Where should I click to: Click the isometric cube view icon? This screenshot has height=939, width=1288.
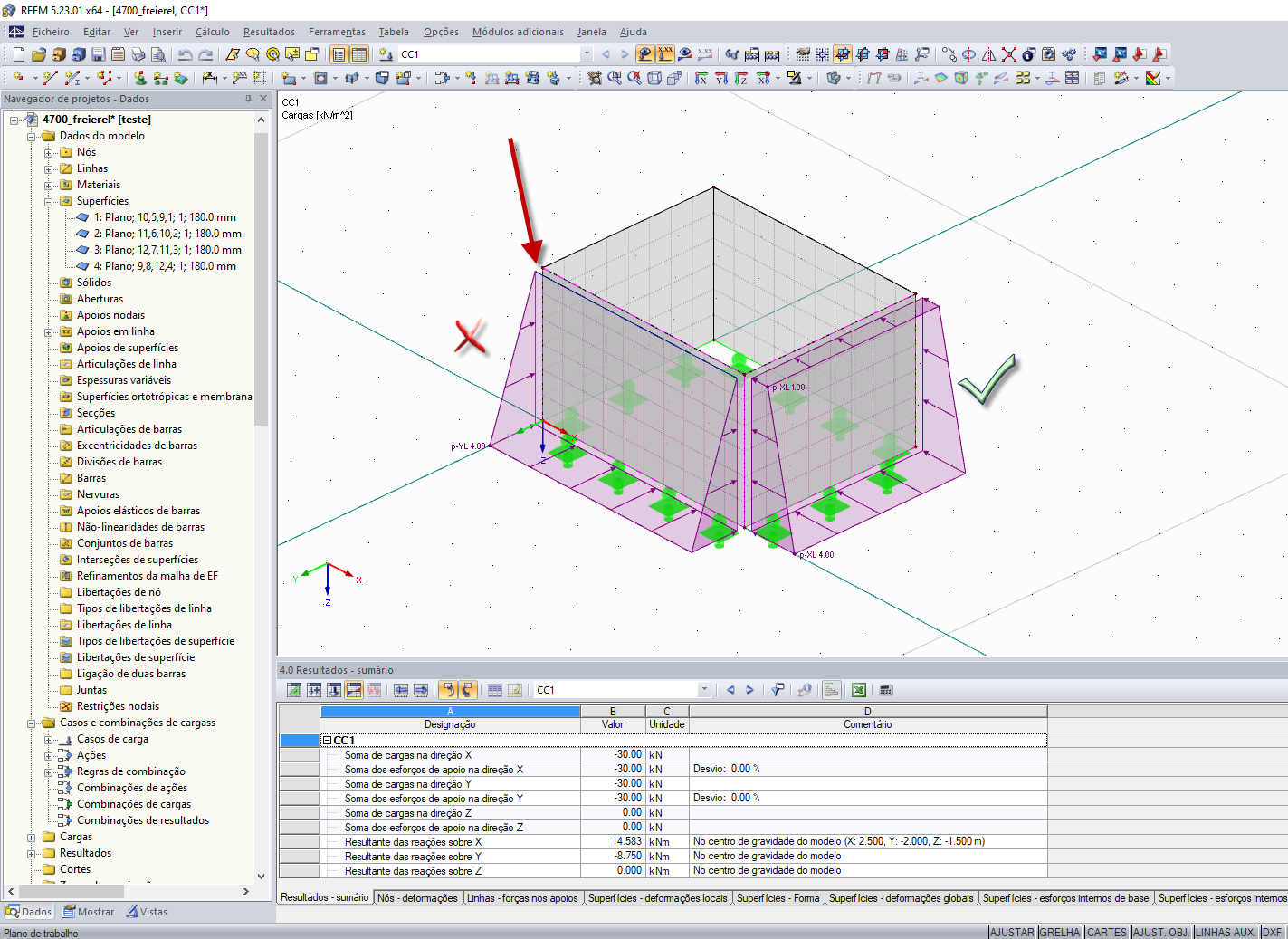[x=654, y=78]
